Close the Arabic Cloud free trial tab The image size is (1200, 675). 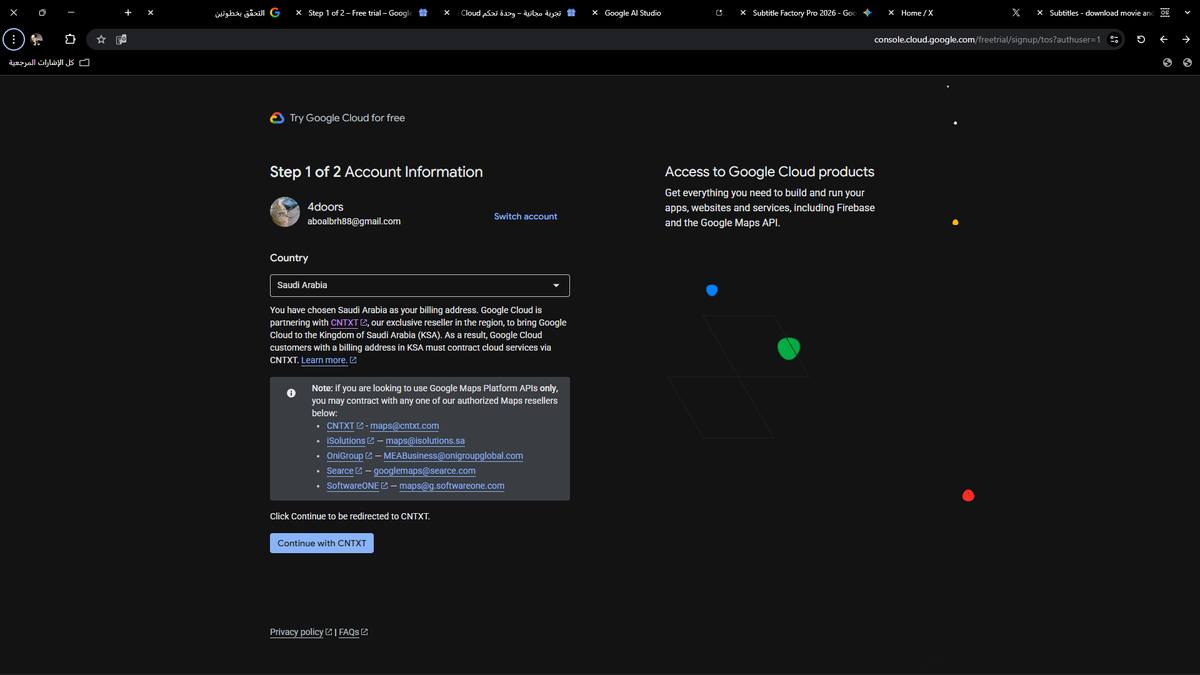click(x=447, y=13)
